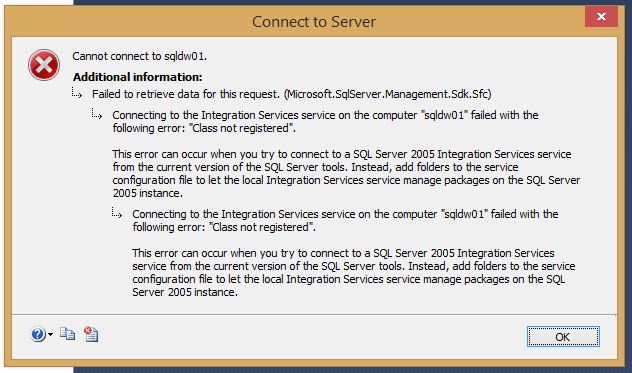Select deepest nested 'Class not registered' message
Screen dimensions: 632x373
(x=345, y=220)
